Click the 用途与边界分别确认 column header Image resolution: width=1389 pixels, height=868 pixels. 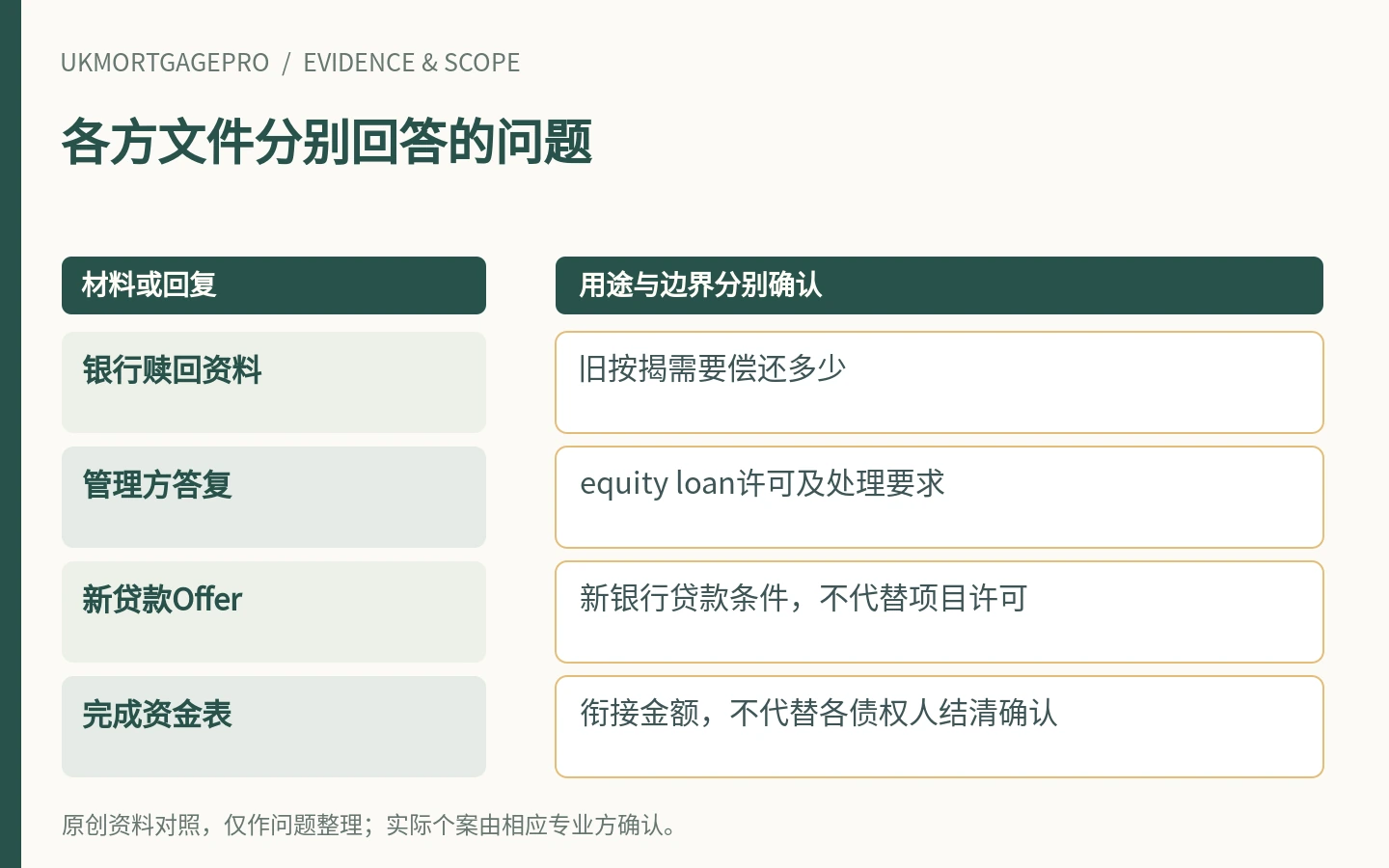[x=940, y=285]
